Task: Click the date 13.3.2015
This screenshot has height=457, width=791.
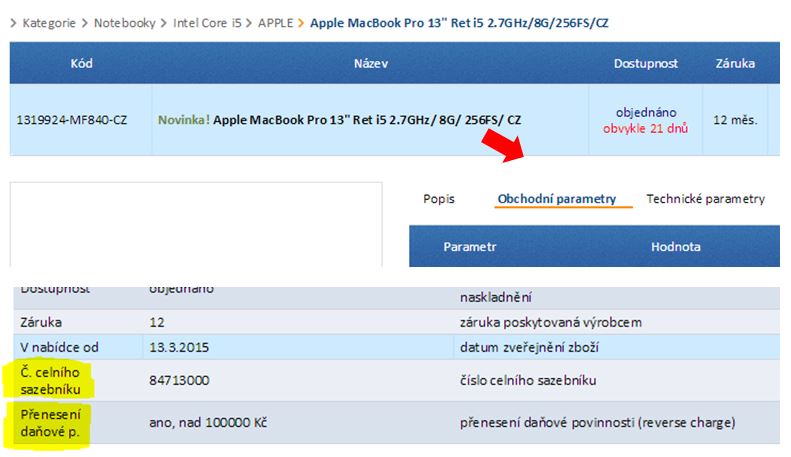Action: tap(179, 348)
